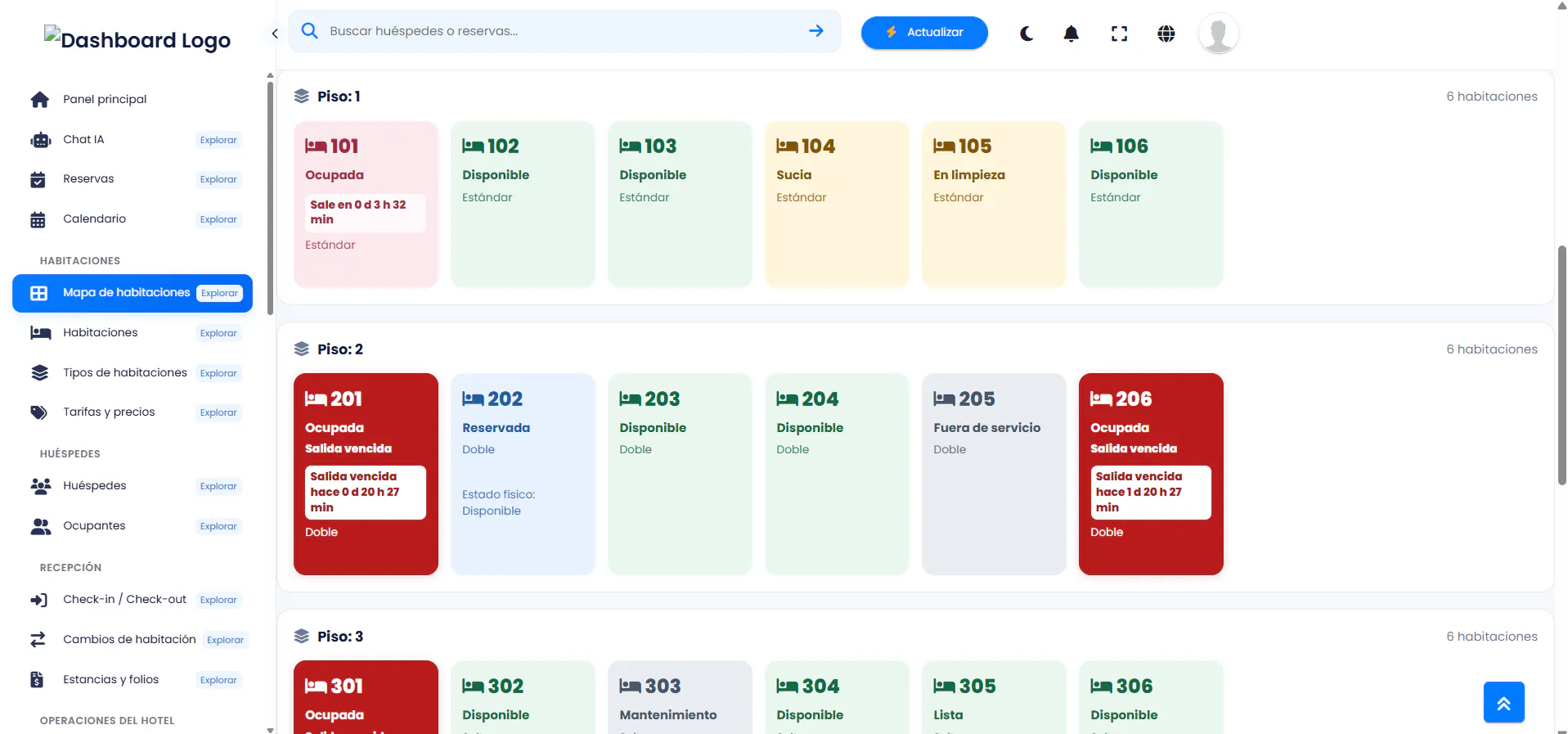Enter fullscreen mode icon
This screenshot has height=734, width=1568.
pos(1119,34)
